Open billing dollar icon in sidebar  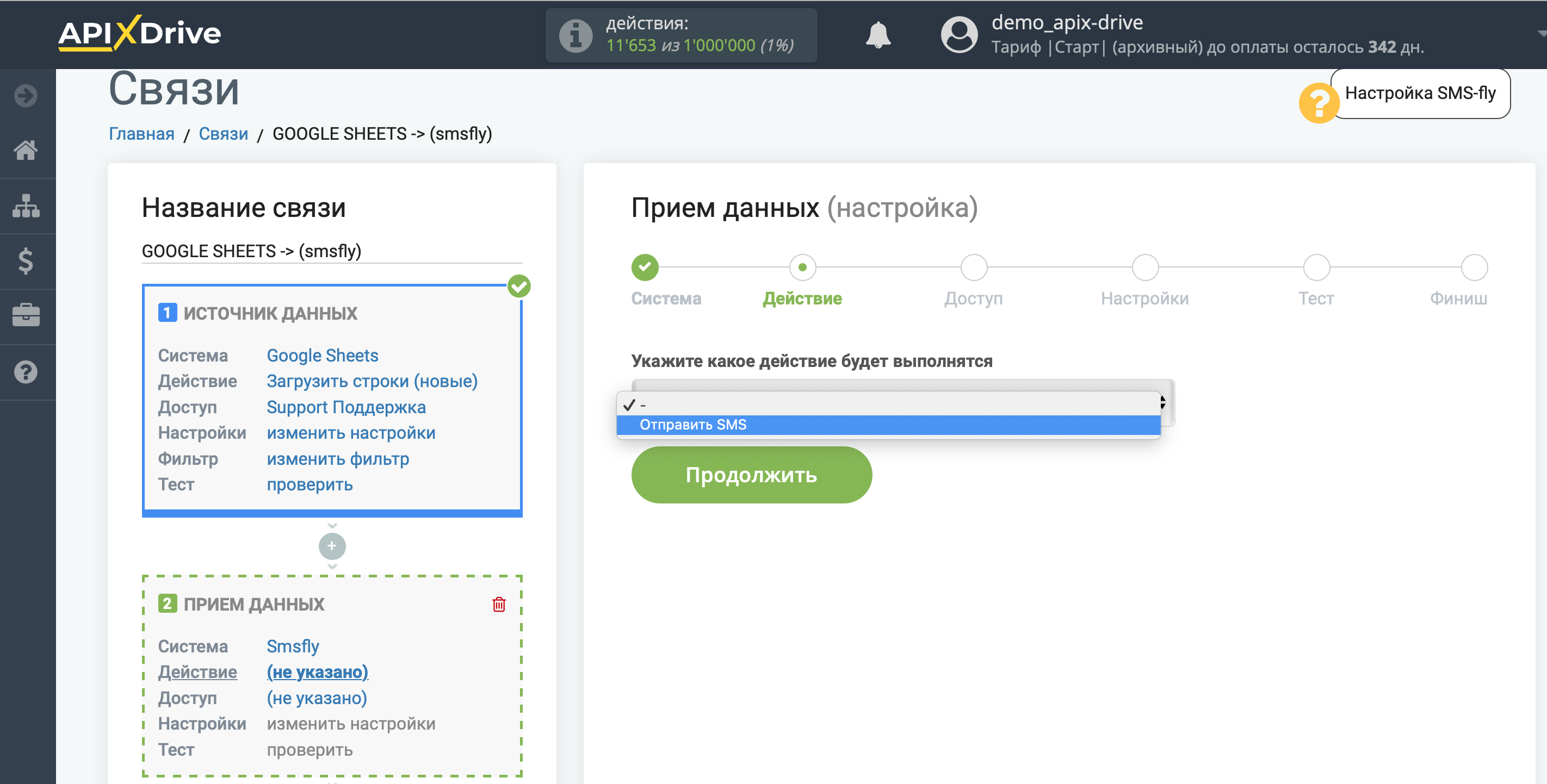[26, 261]
